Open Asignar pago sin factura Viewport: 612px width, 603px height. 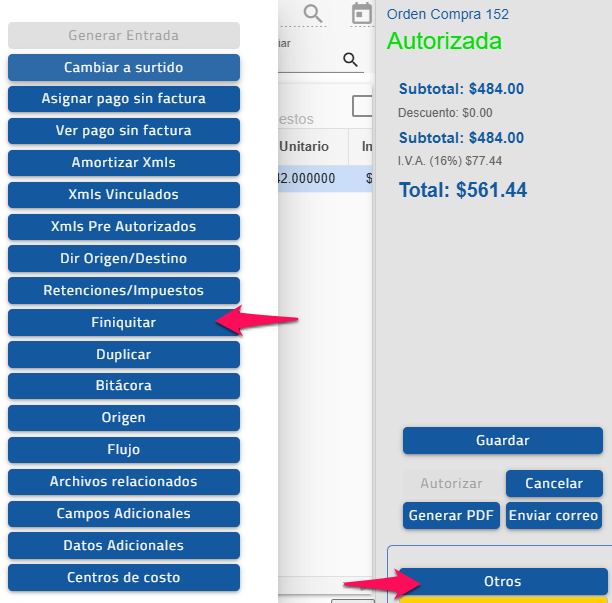point(123,99)
